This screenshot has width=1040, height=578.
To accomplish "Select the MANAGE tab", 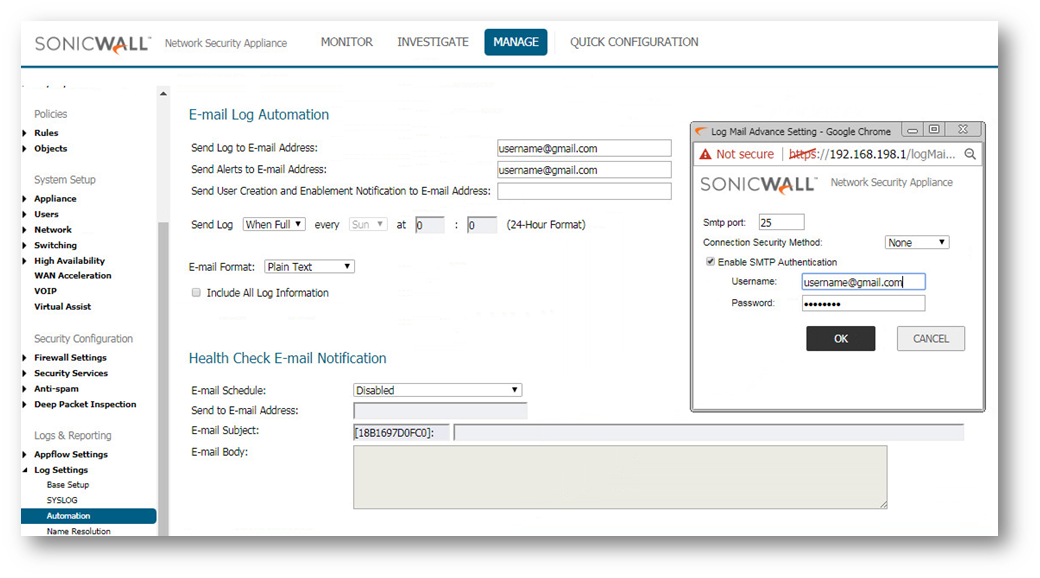I will click(515, 42).
